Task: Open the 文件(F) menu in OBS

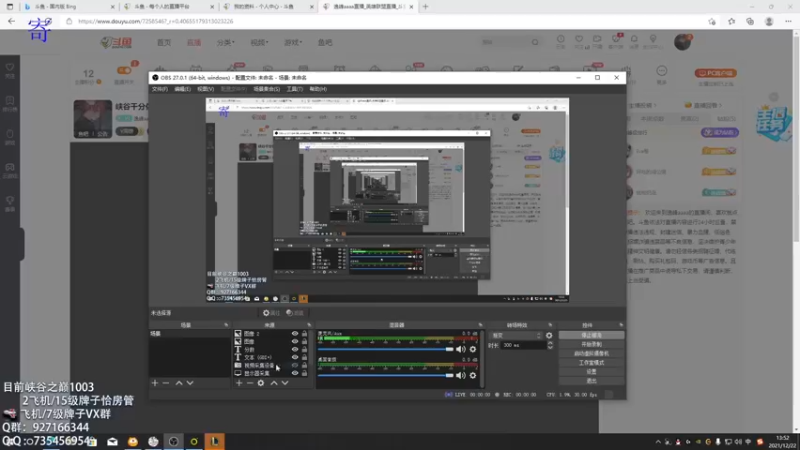Action: pyautogui.click(x=159, y=89)
